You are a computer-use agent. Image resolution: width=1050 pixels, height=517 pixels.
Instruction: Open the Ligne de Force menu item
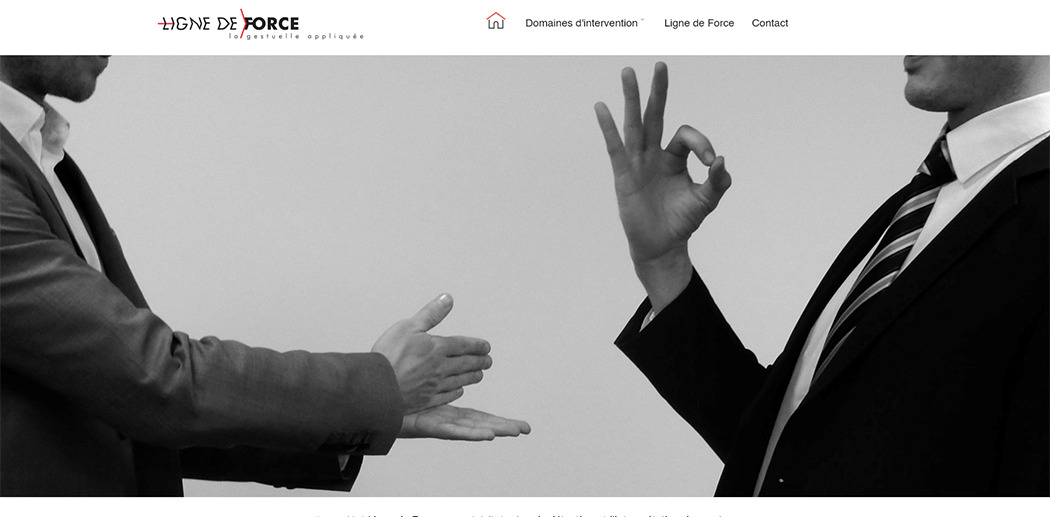point(699,23)
